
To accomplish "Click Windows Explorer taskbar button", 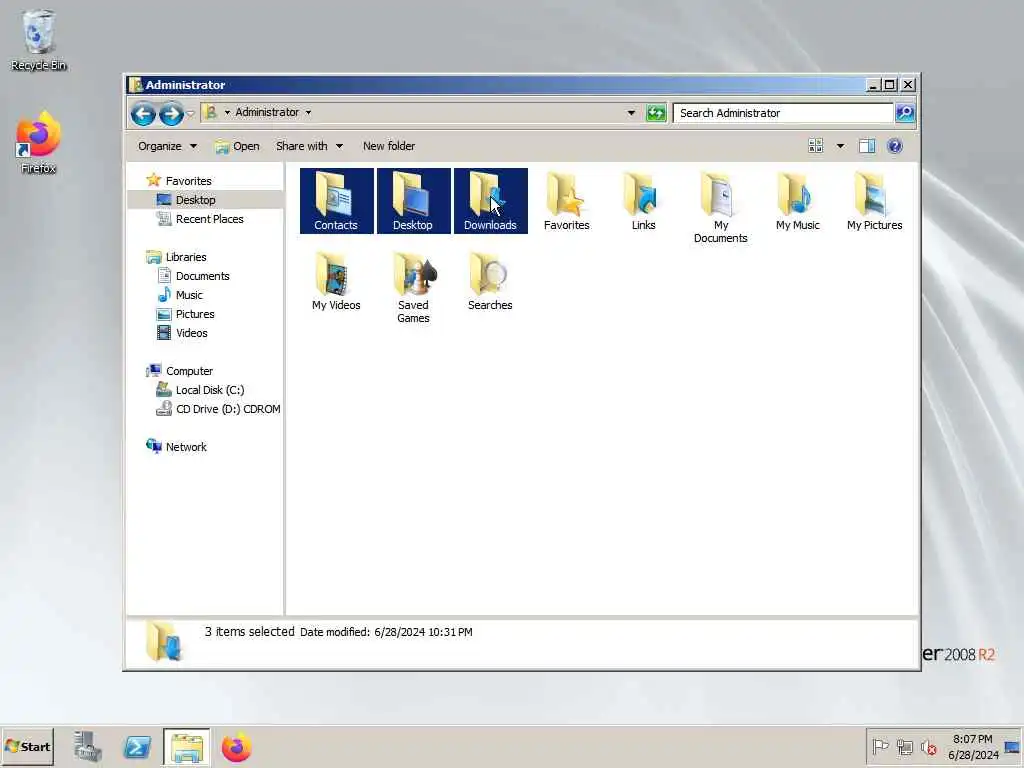I will pyautogui.click(x=187, y=747).
